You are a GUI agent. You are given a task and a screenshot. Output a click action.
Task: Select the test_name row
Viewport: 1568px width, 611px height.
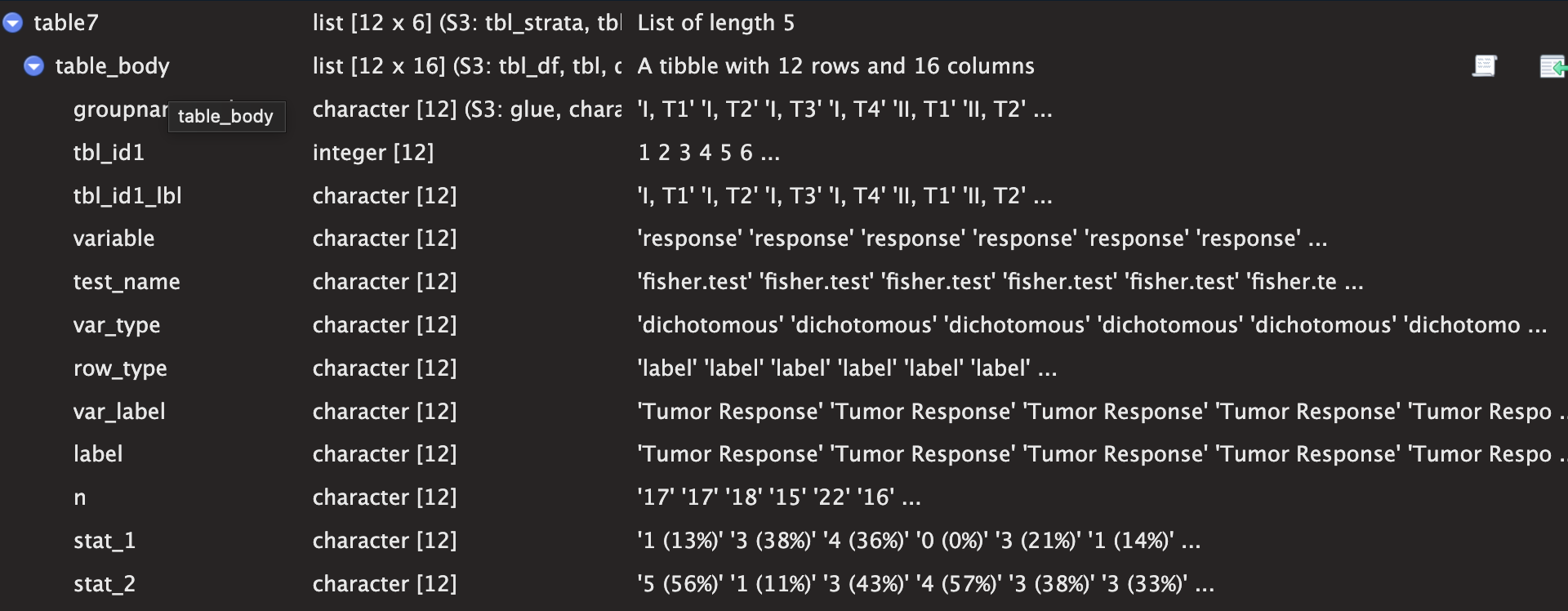[784, 282]
